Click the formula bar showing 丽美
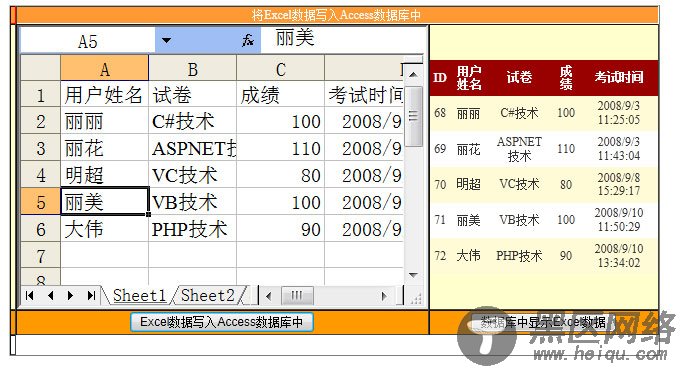Image resolution: width=689 pixels, height=371 pixels. click(x=343, y=40)
